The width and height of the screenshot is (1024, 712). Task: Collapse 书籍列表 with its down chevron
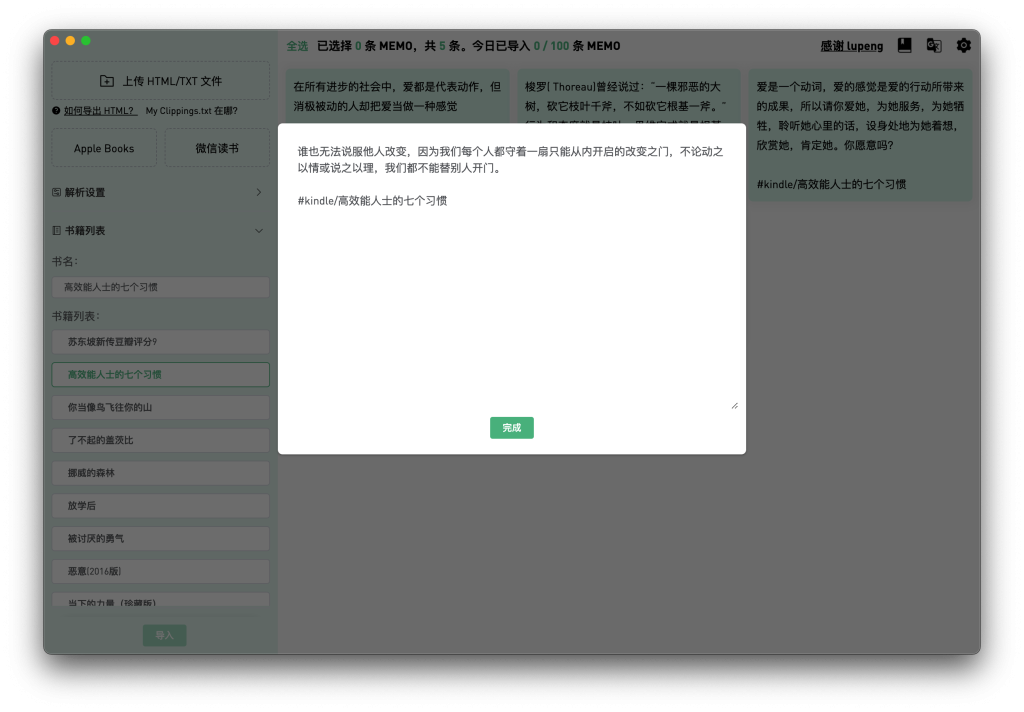coord(259,230)
